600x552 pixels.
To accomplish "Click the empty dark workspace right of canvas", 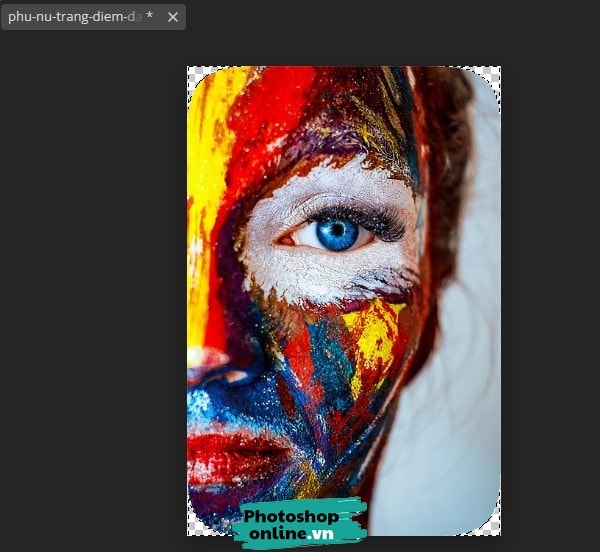I will click(550, 300).
